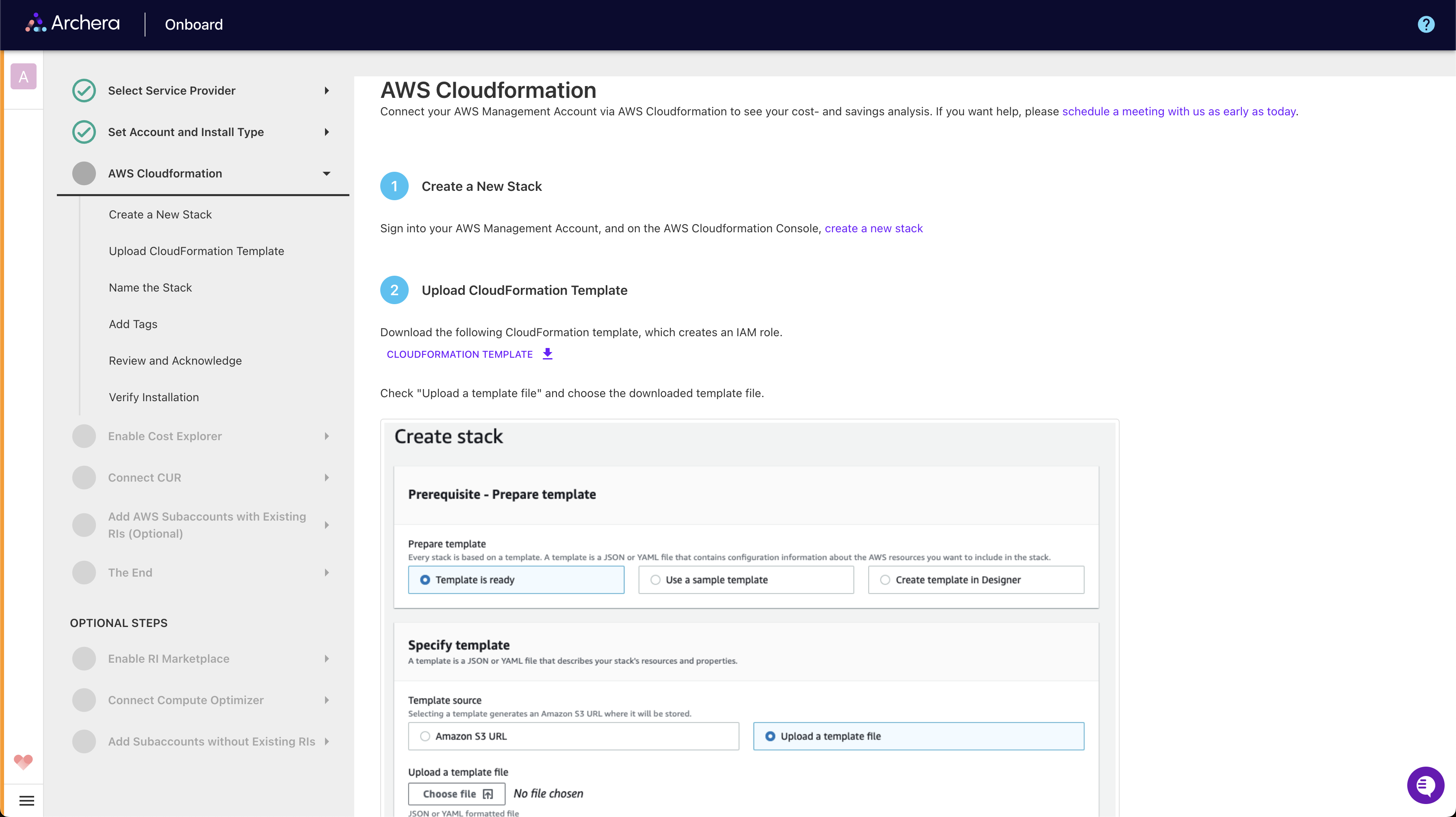
Task: Collapse the AWS Cloudformation section
Action: (x=327, y=173)
